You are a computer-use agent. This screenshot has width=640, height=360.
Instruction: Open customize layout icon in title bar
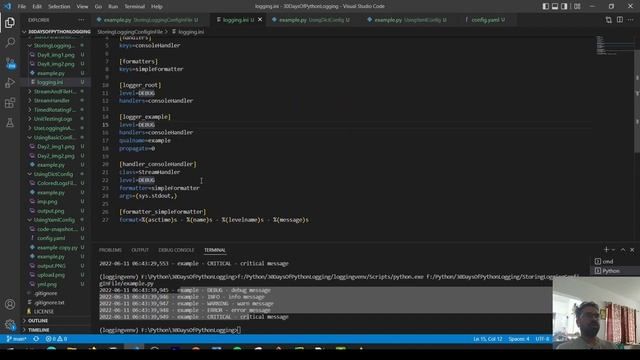[577, 6]
